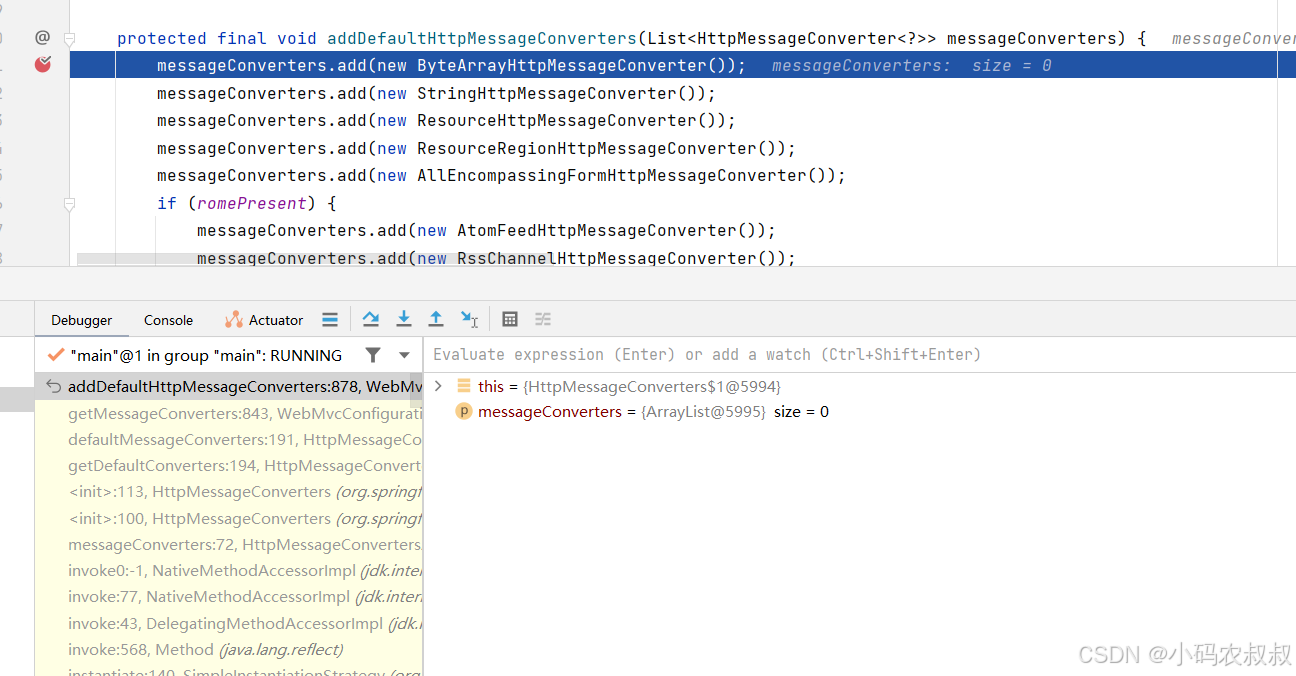Click the ResourceRegionHttpMessageConverter code line
The image size is (1296, 676).
476,148
